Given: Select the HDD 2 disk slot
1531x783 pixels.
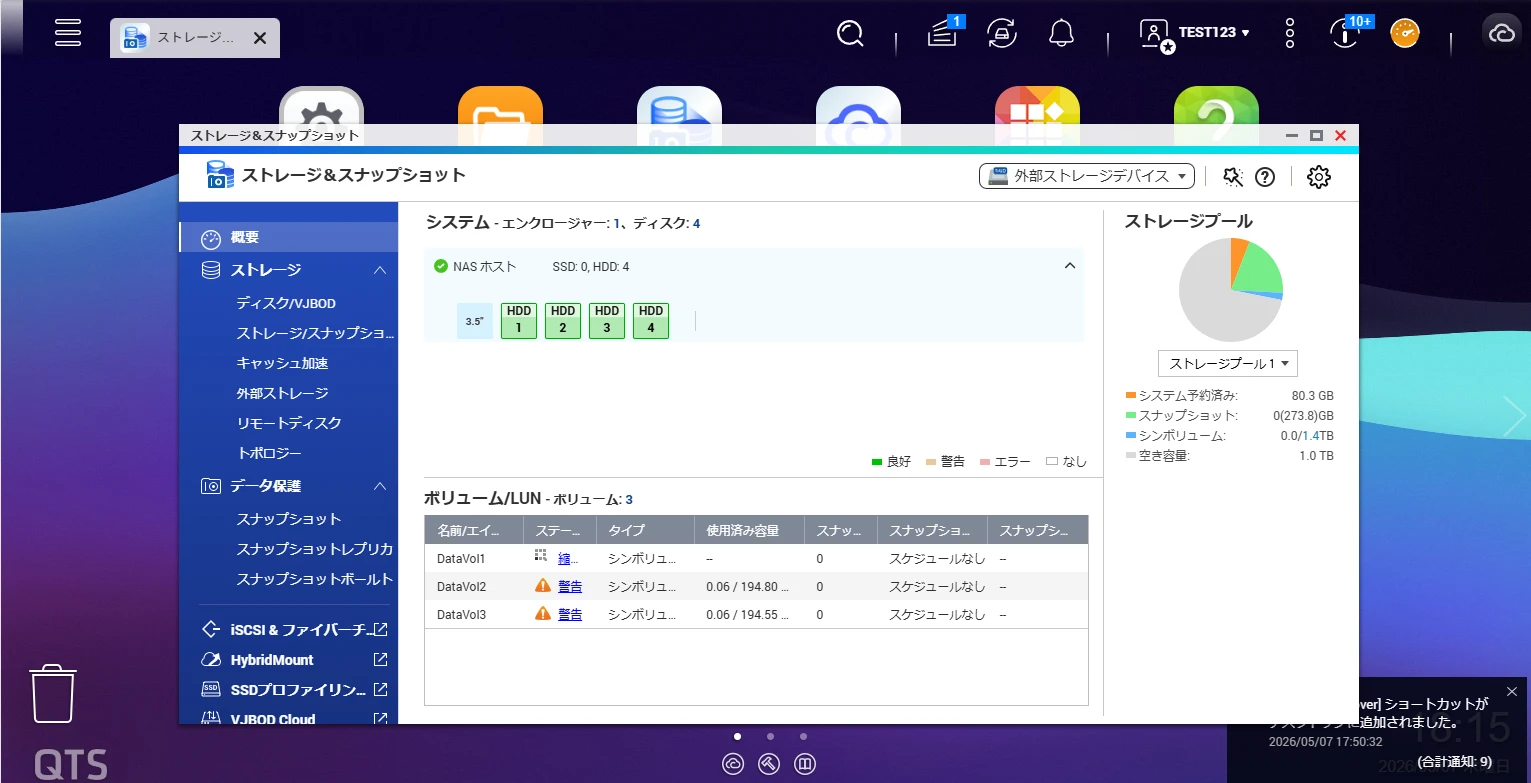Looking at the screenshot, I should tap(563, 321).
